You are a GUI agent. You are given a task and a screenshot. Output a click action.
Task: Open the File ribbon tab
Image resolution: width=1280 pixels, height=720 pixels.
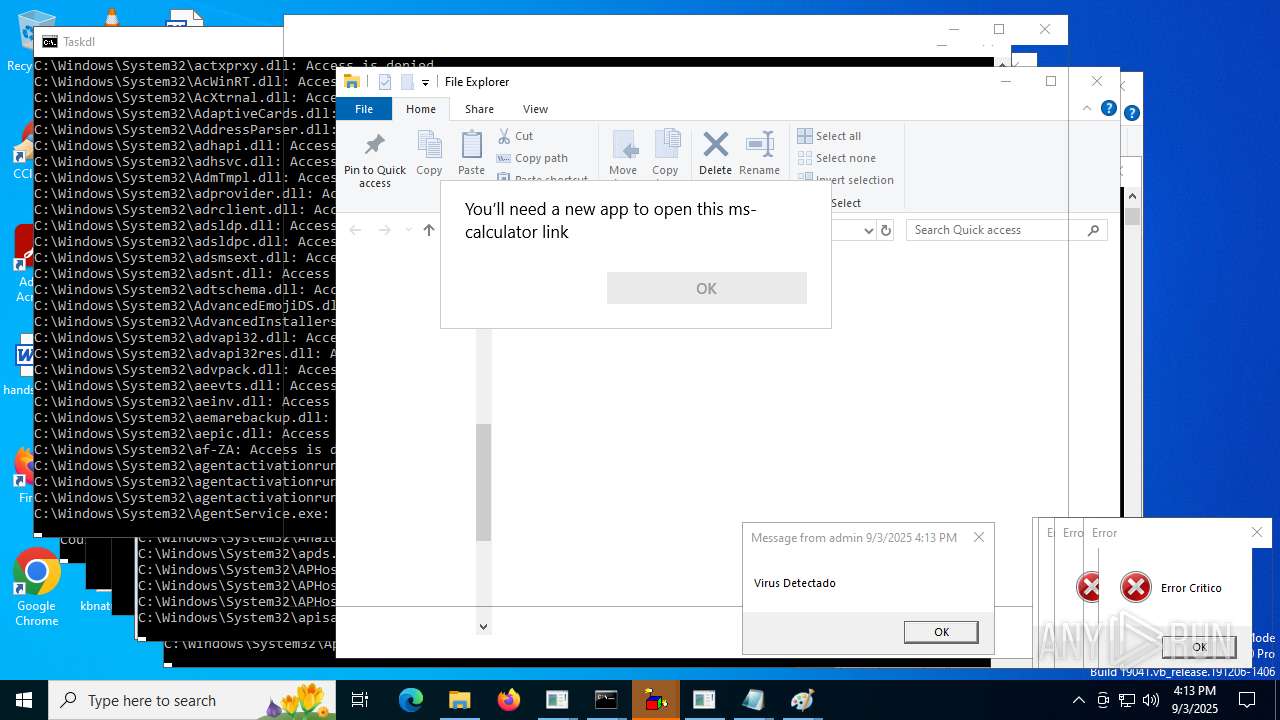point(364,109)
